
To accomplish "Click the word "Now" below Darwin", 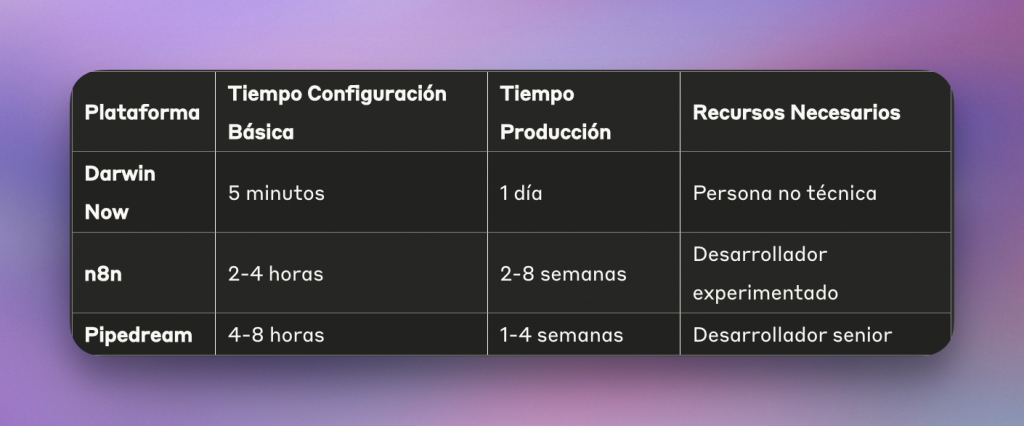I will coord(107,212).
